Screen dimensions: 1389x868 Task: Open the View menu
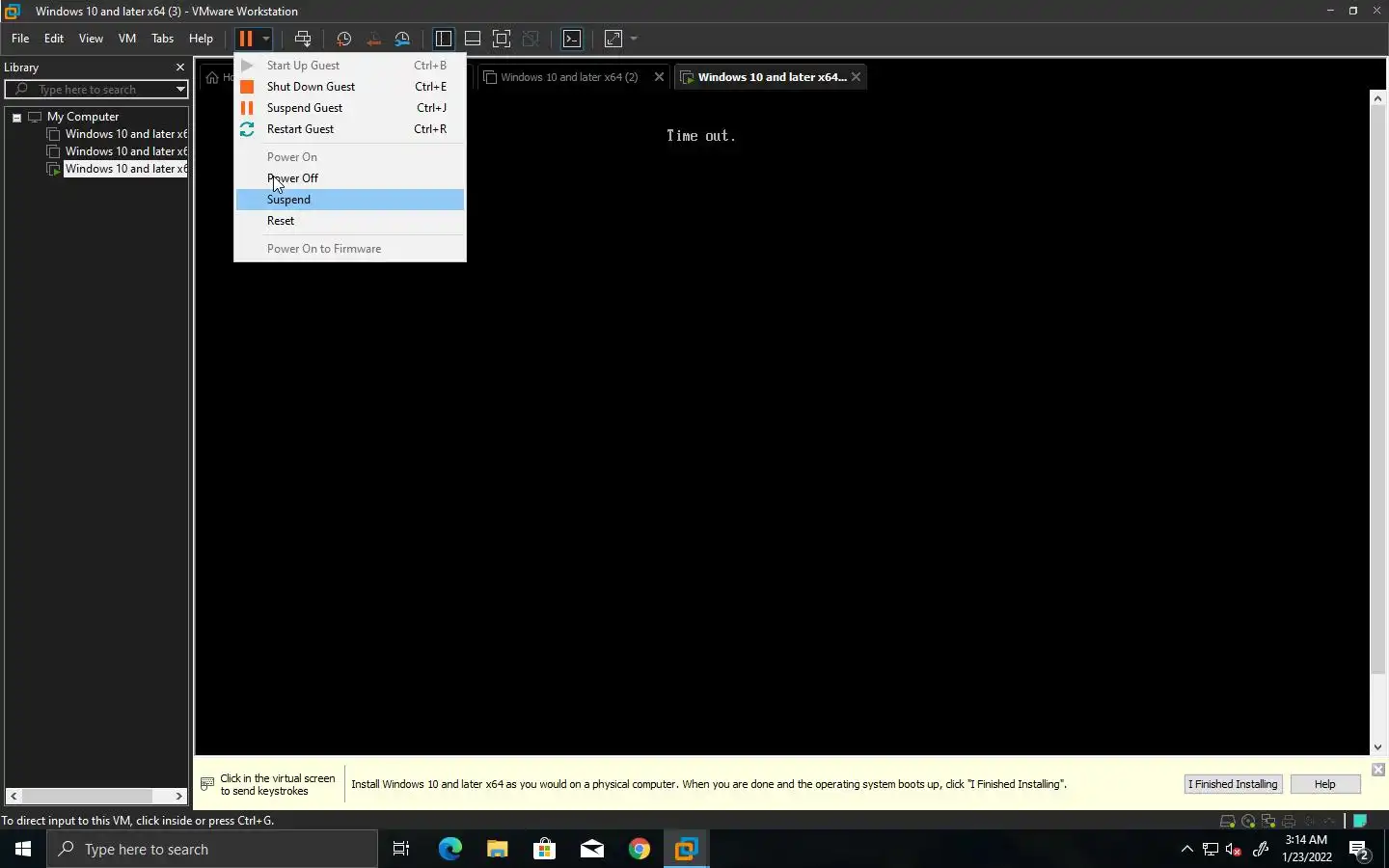(x=91, y=39)
